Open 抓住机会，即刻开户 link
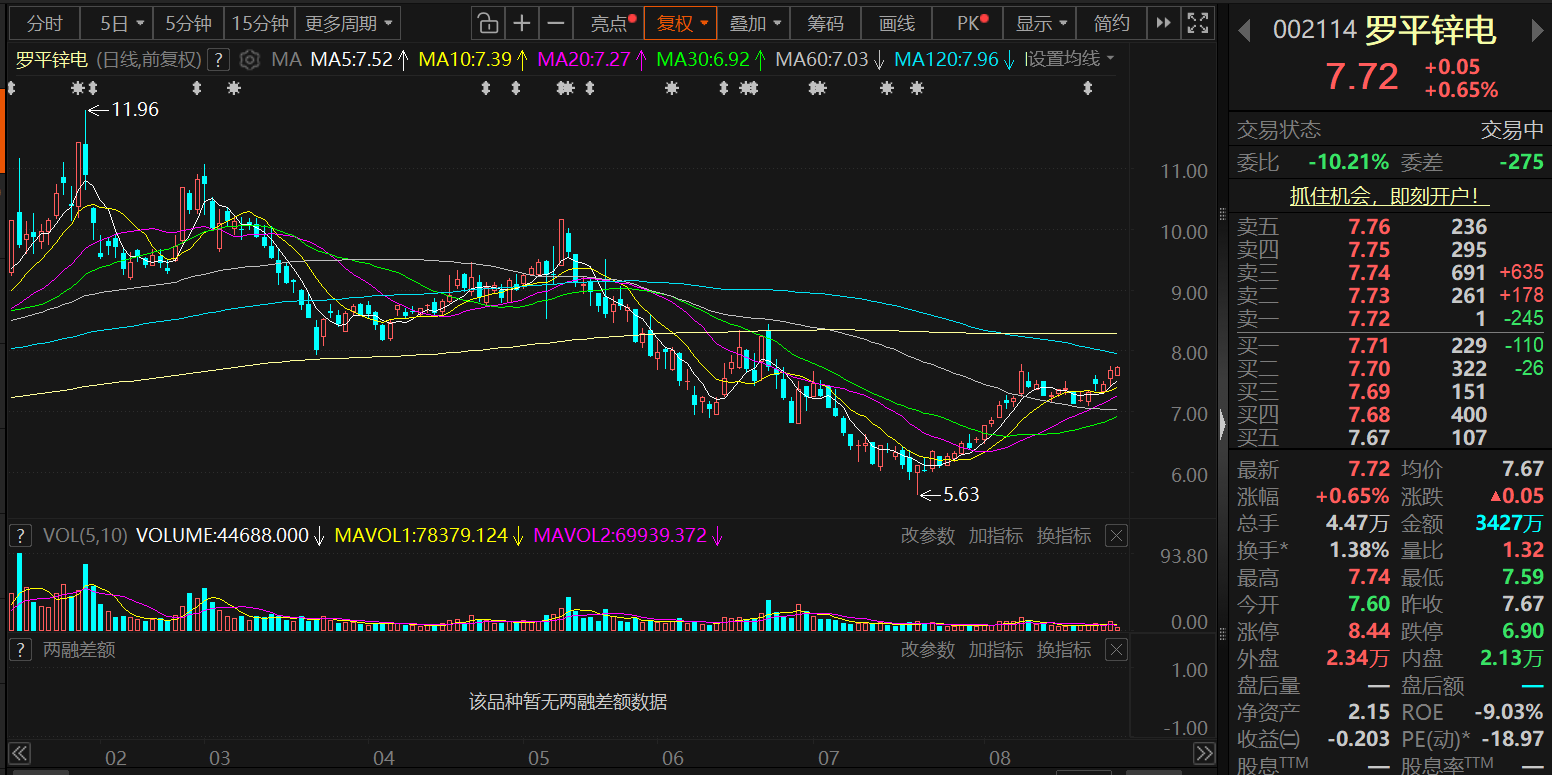 pyautogui.click(x=1390, y=197)
